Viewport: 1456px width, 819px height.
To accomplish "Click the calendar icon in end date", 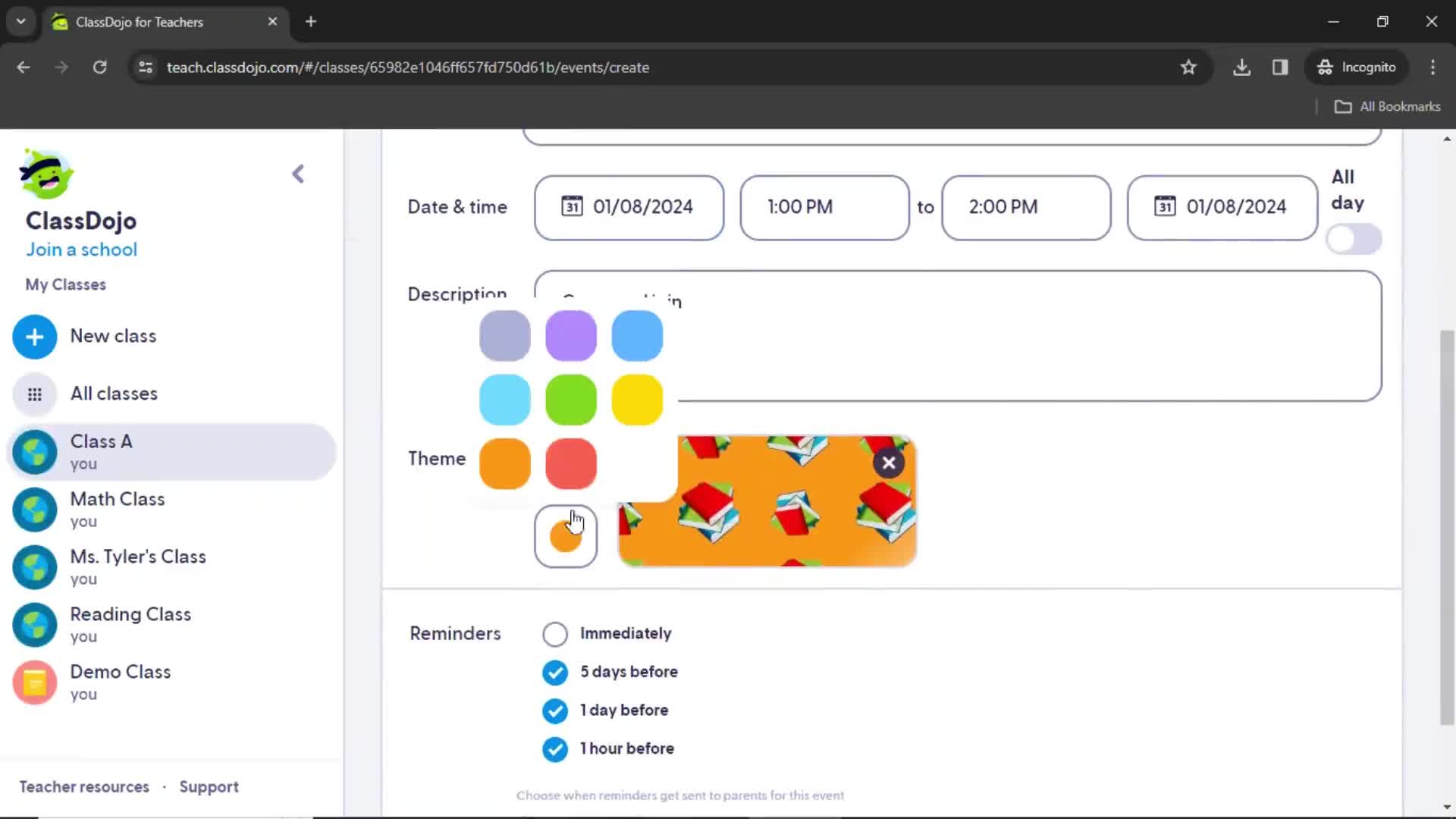I will tap(1165, 206).
